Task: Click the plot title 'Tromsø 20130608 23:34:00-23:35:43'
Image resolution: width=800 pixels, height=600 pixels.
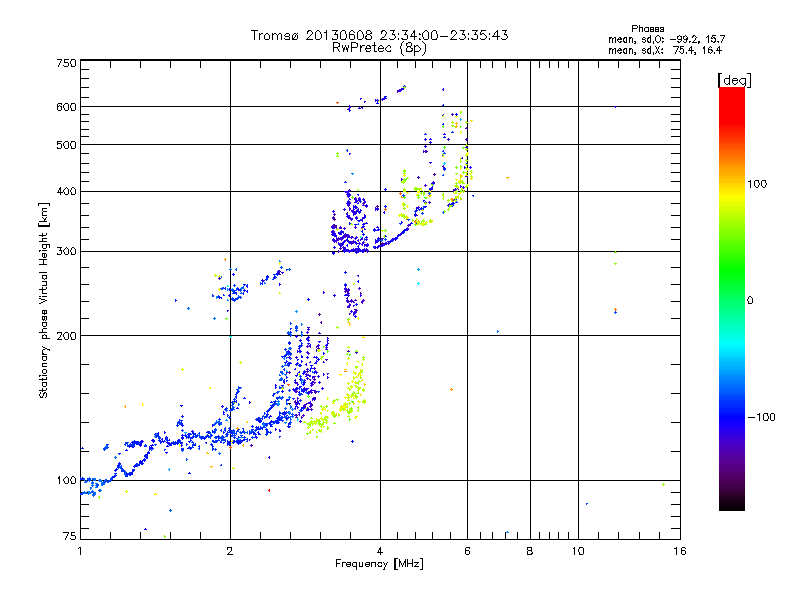Action: pos(379,35)
